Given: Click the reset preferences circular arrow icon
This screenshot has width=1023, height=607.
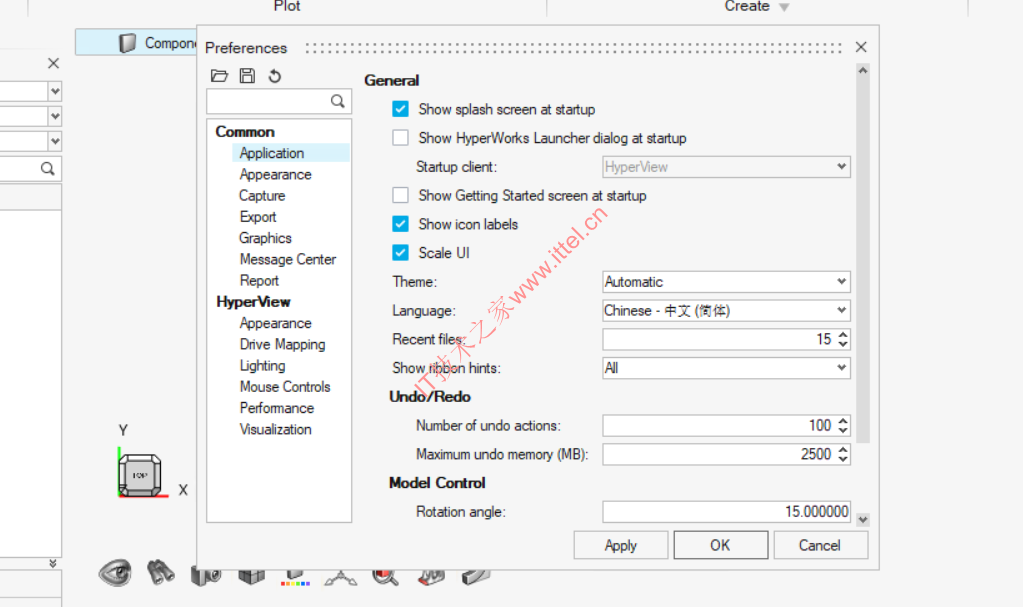Looking at the screenshot, I should (x=274, y=76).
